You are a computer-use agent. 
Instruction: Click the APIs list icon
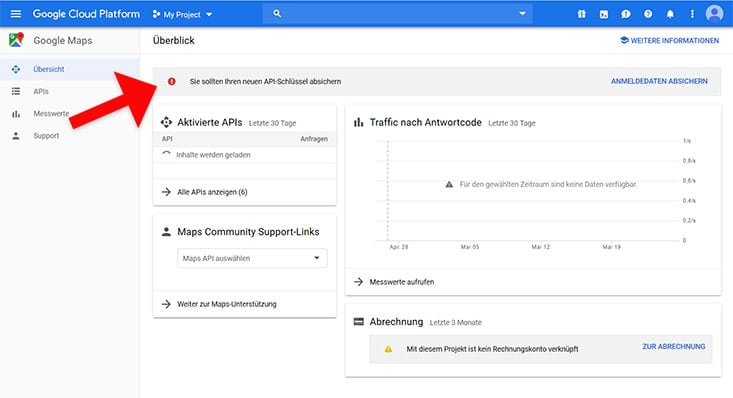coord(16,91)
